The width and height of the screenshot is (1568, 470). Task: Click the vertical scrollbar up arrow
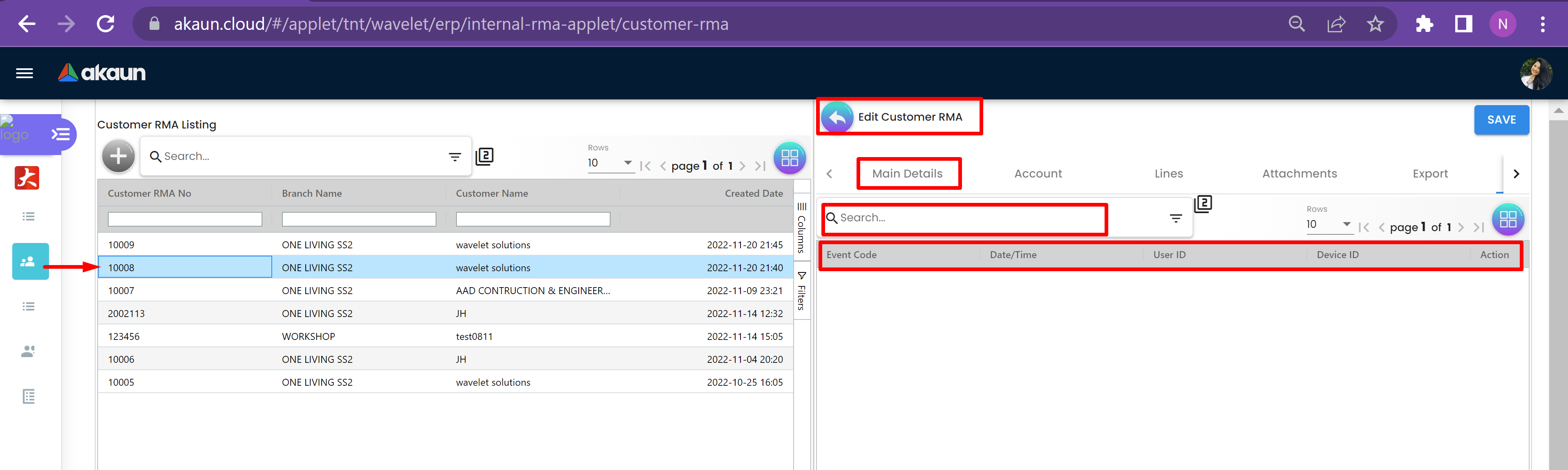[x=1558, y=110]
